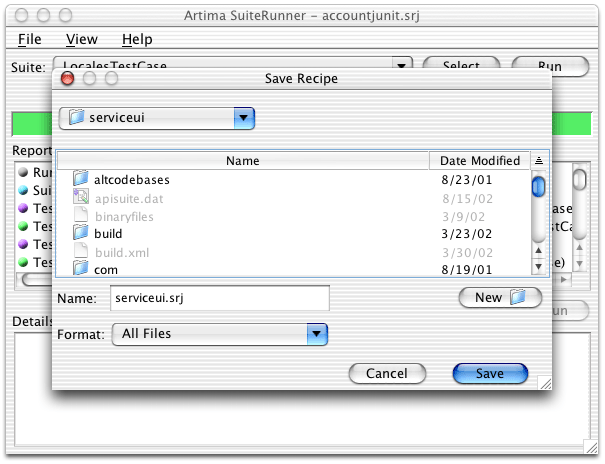
Task: Open the File menu
Action: click(30, 39)
